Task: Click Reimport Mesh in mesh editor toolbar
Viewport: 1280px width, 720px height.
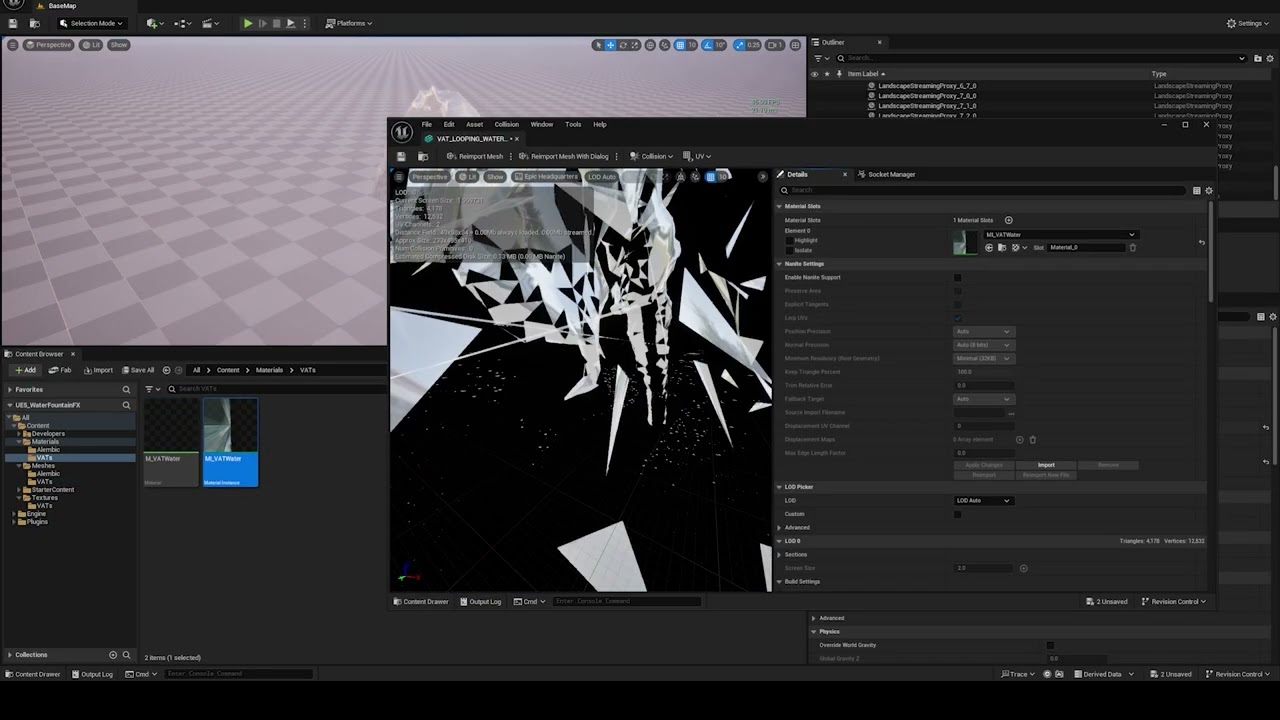Action: pyautogui.click(x=475, y=156)
